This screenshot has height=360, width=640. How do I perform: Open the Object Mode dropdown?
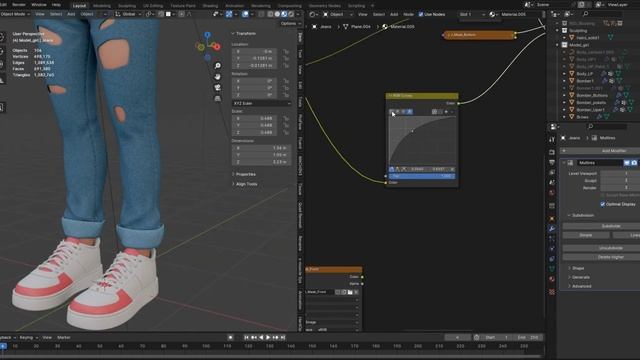15,14
